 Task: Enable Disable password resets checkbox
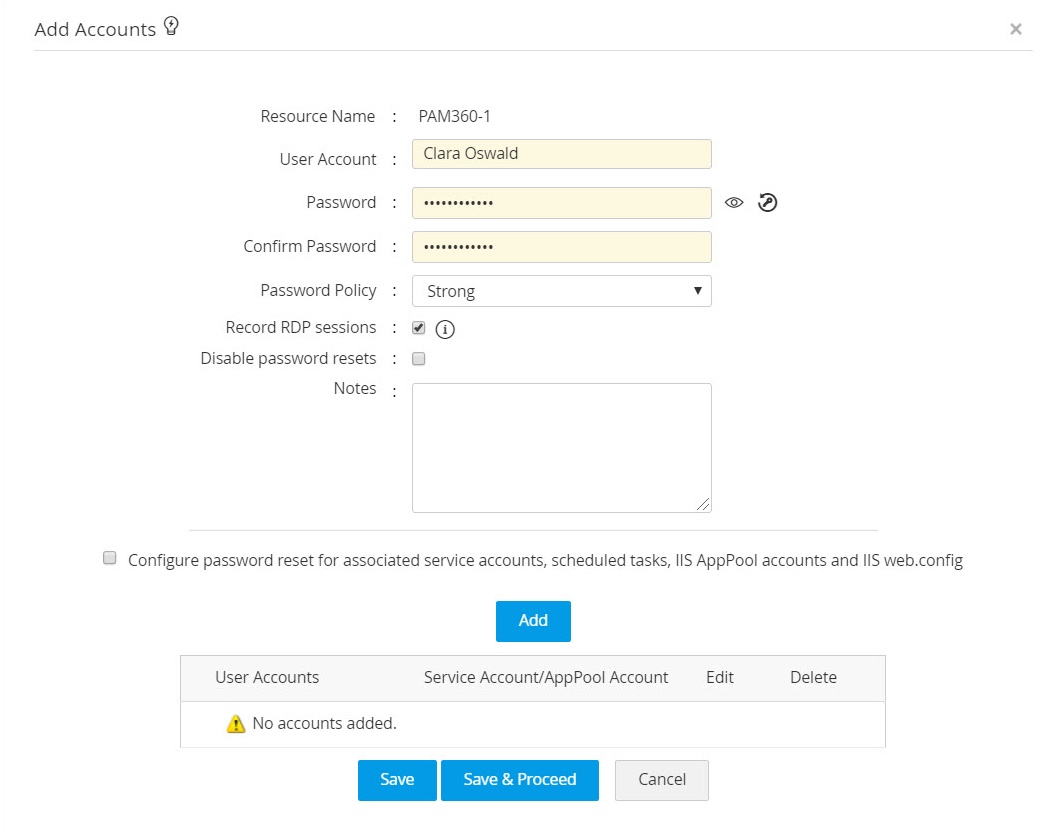click(419, 359)
